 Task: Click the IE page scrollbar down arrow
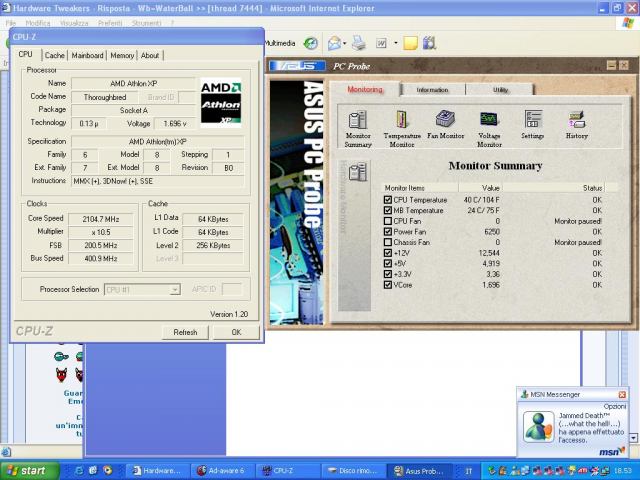tap(633, 438)
